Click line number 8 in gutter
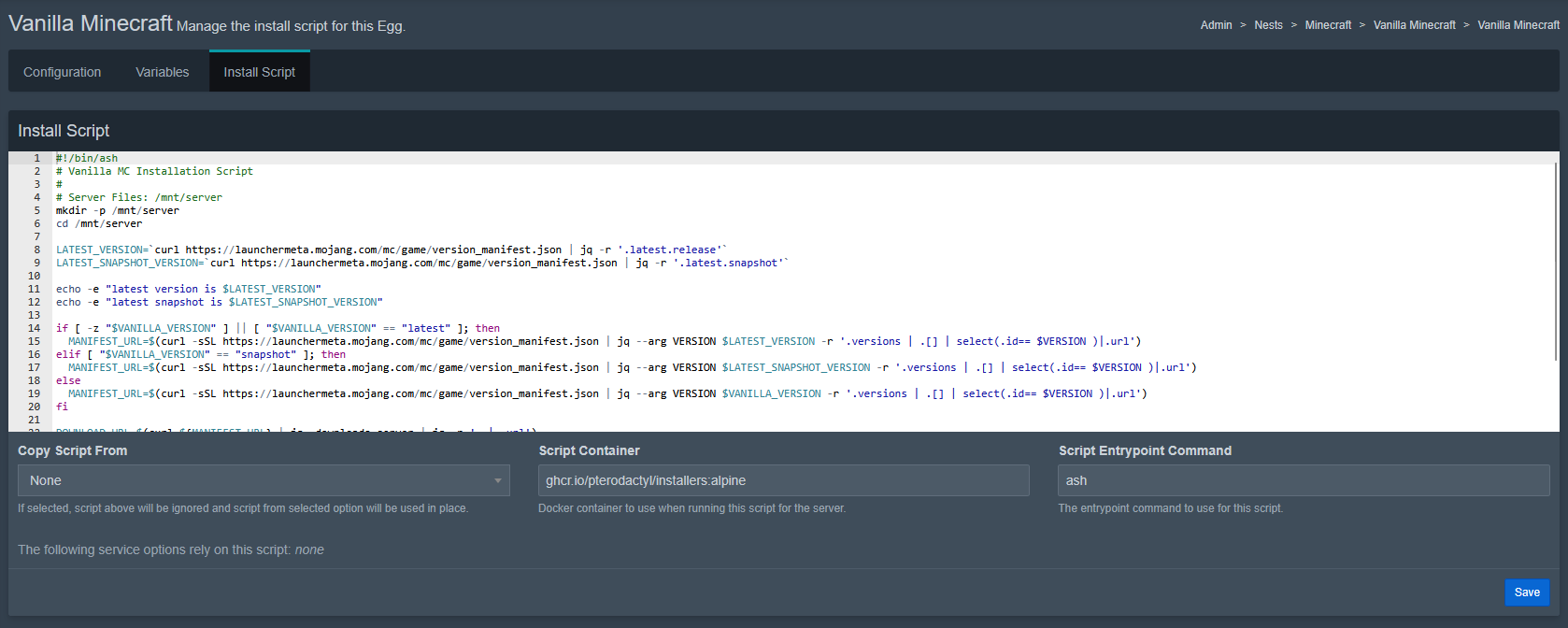Image resolution: width=1568 pixels, height=628 pixels. (x=37, y=250)
